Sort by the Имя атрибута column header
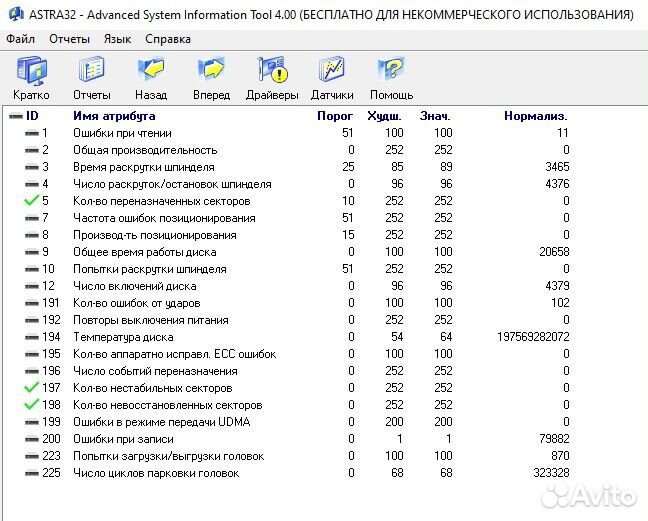The width and height of the screenshot is (648, 521). pyautogui.click(x=113, y=116)
